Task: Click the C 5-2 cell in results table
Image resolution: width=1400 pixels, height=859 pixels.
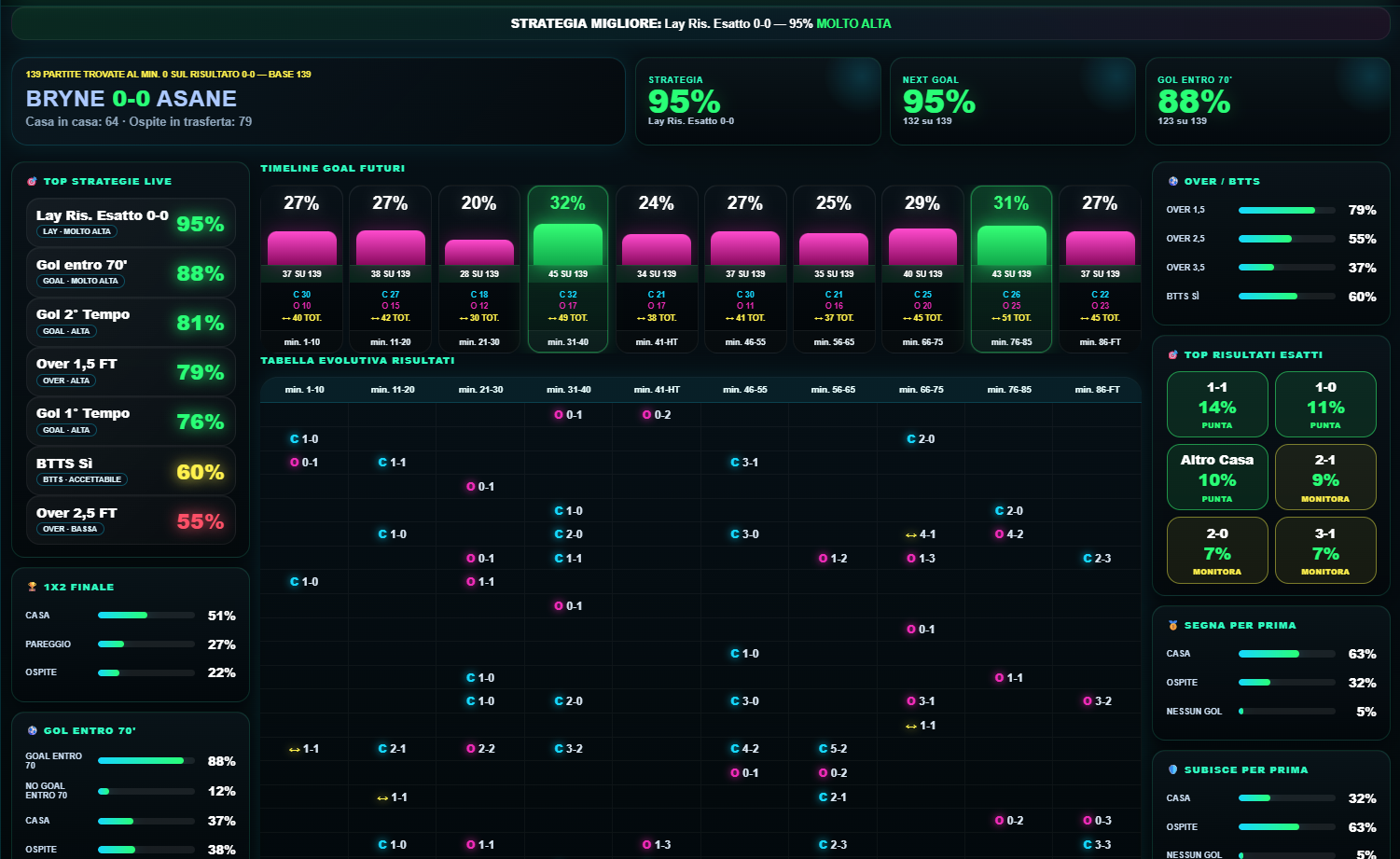Action: [833, 749]
